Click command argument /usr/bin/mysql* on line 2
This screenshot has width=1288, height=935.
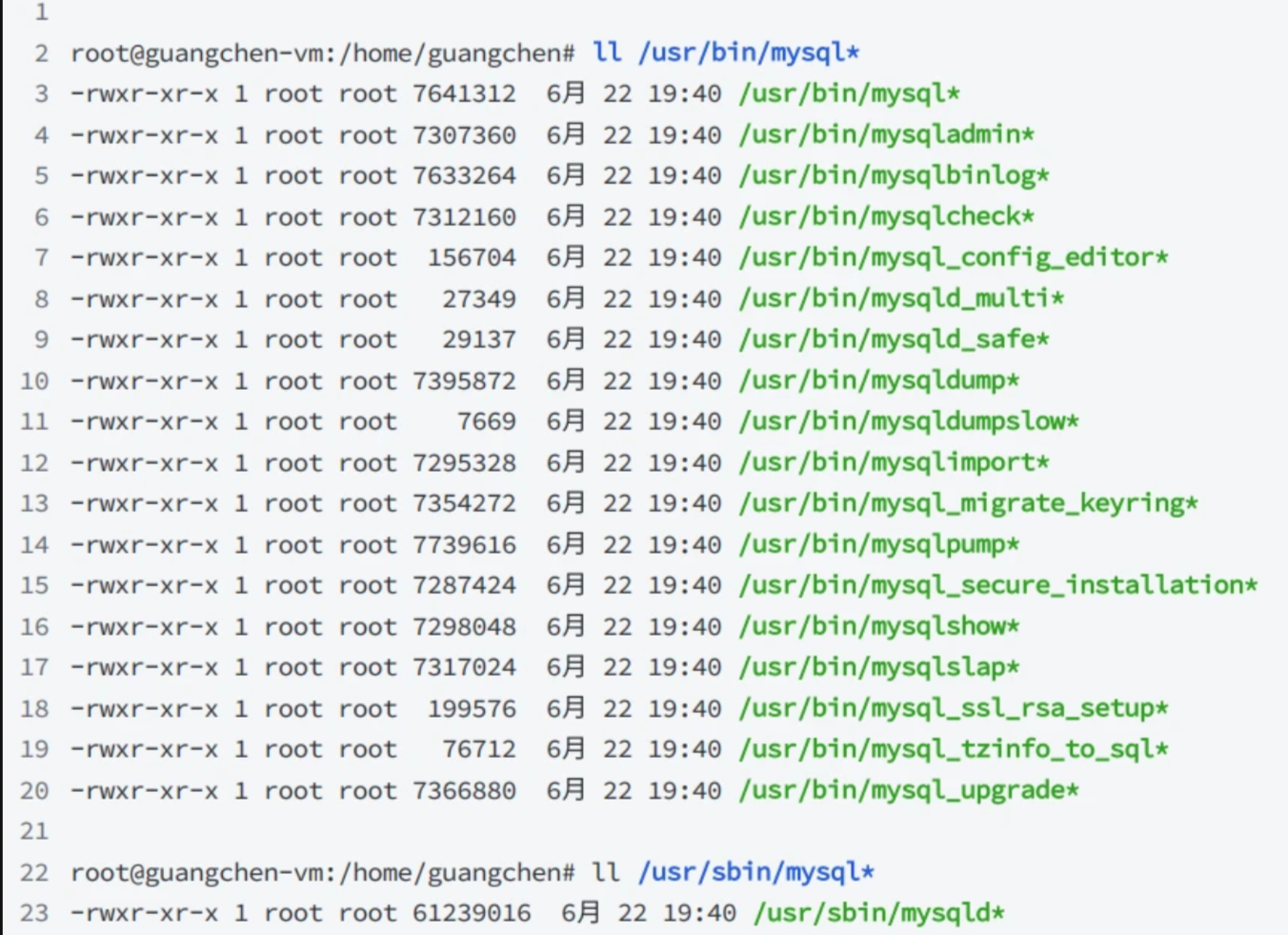click(x=749, y=52)
